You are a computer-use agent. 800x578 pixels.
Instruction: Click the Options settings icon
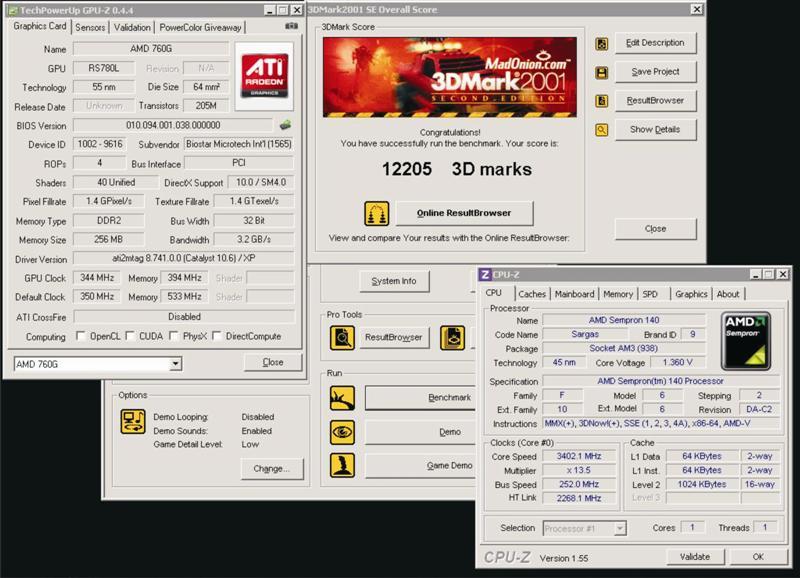(x=133, y=422)
